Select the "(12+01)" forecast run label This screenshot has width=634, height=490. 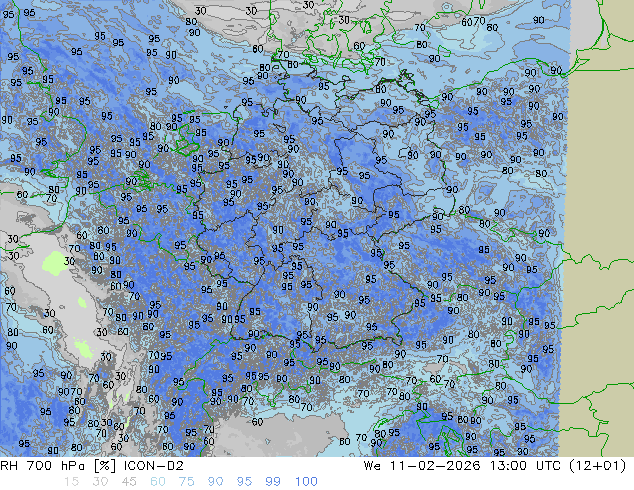coord(598,466)
